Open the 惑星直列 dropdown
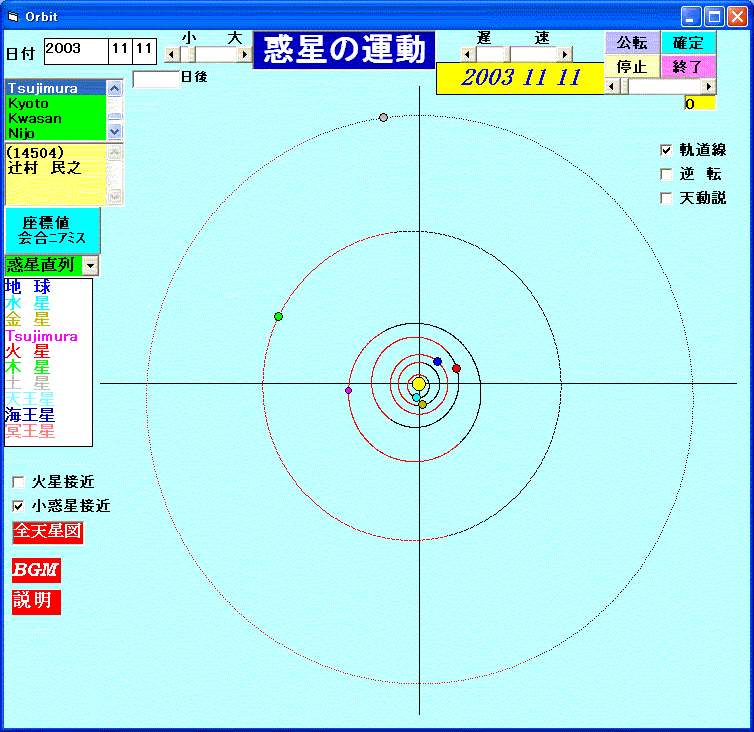Image resolution: width=754 pixels, height=732 pixels. 91,265
